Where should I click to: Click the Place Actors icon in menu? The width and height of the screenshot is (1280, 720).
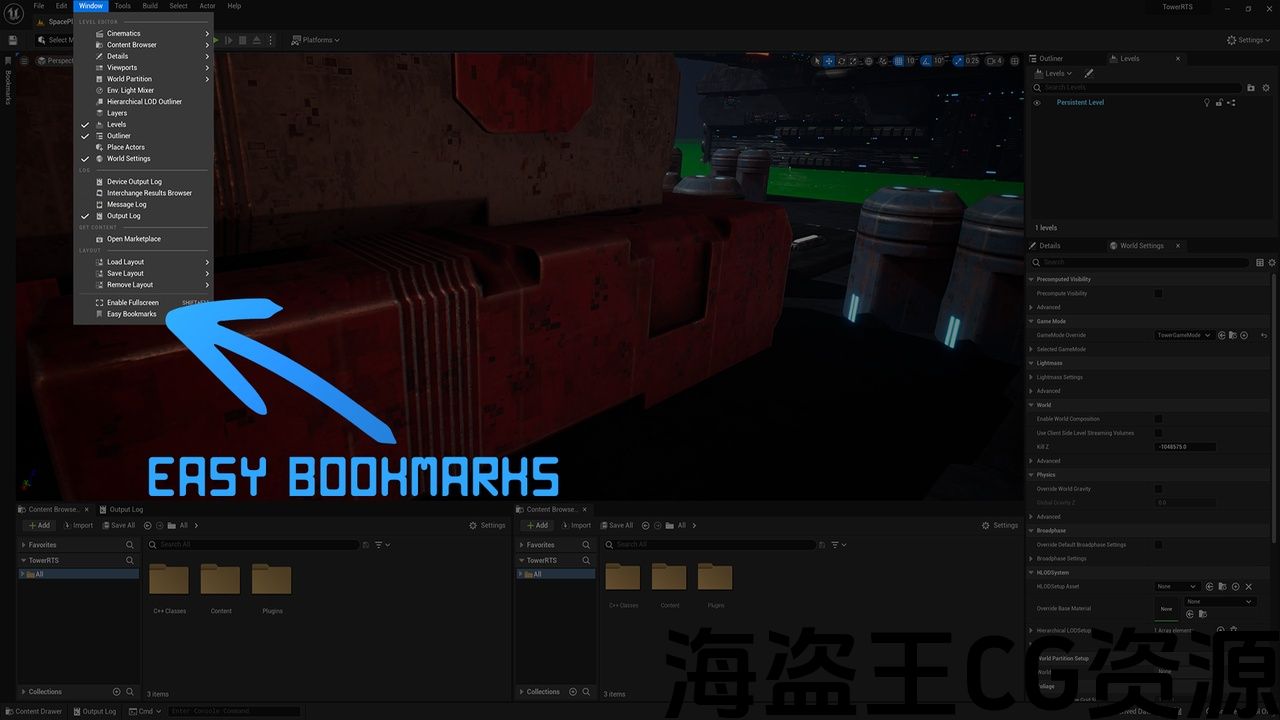pyautogui.click(x=99, y=147)
